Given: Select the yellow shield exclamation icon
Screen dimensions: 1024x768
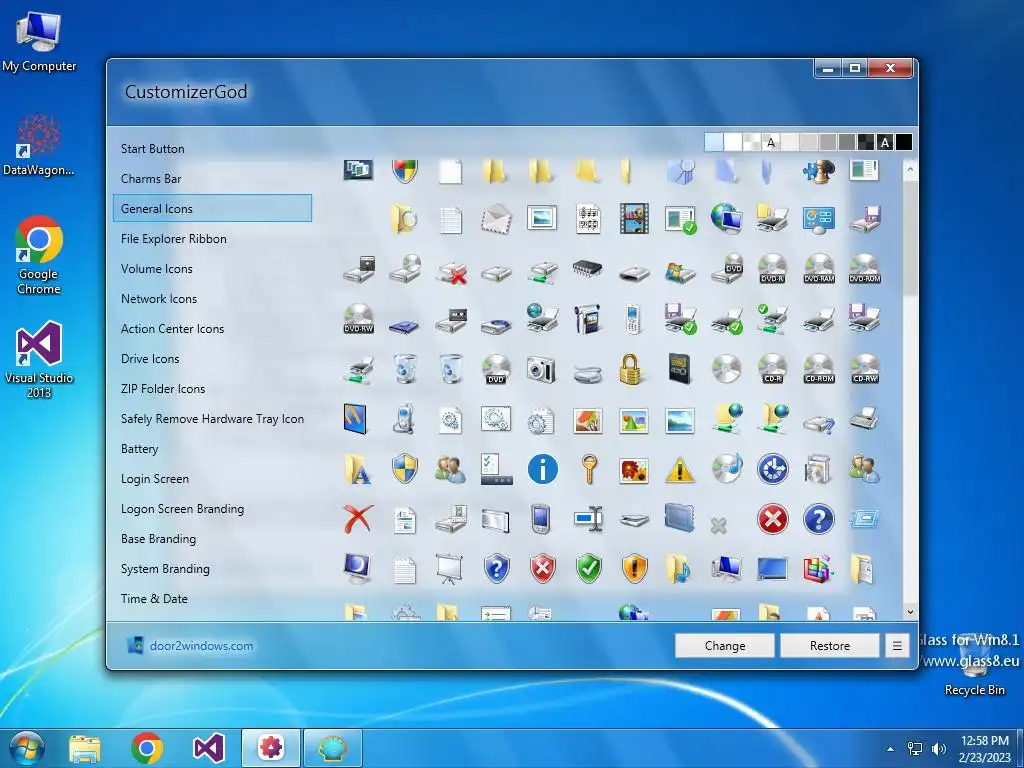Looking at the screenshot, I should coord(634,569).
